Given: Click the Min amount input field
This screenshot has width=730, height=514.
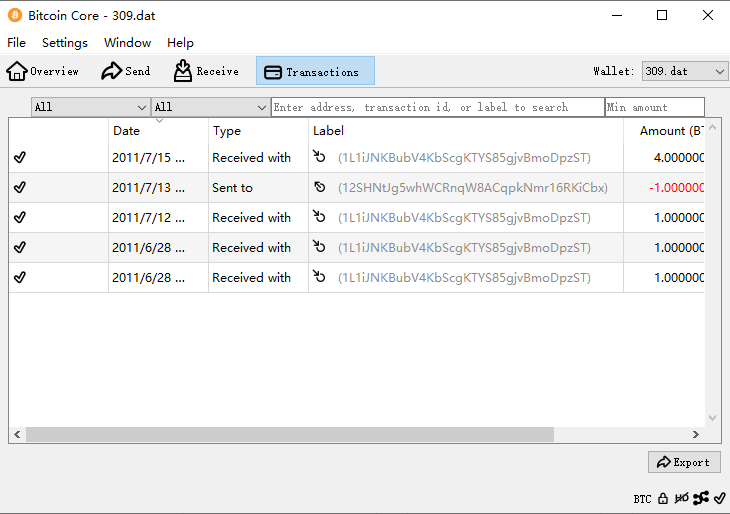Looking at the screenshot, I should click(654, 107).
